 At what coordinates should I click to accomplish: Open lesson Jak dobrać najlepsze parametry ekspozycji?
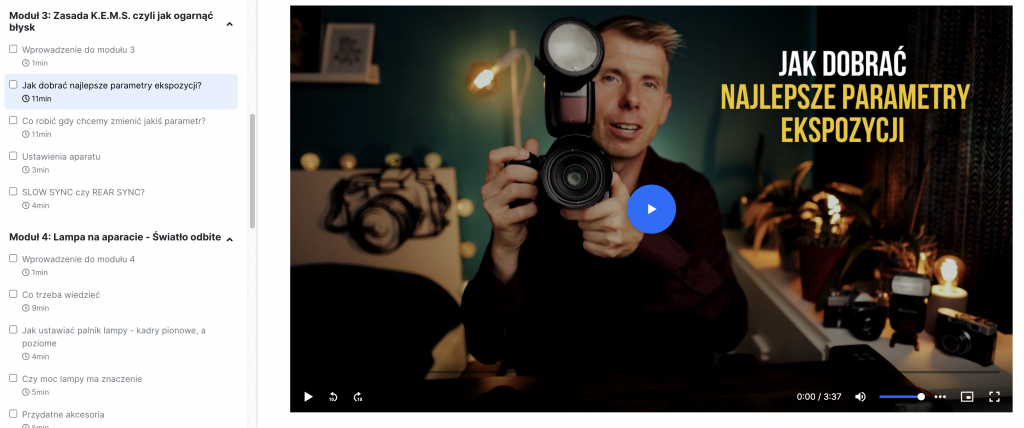[112, 86]
